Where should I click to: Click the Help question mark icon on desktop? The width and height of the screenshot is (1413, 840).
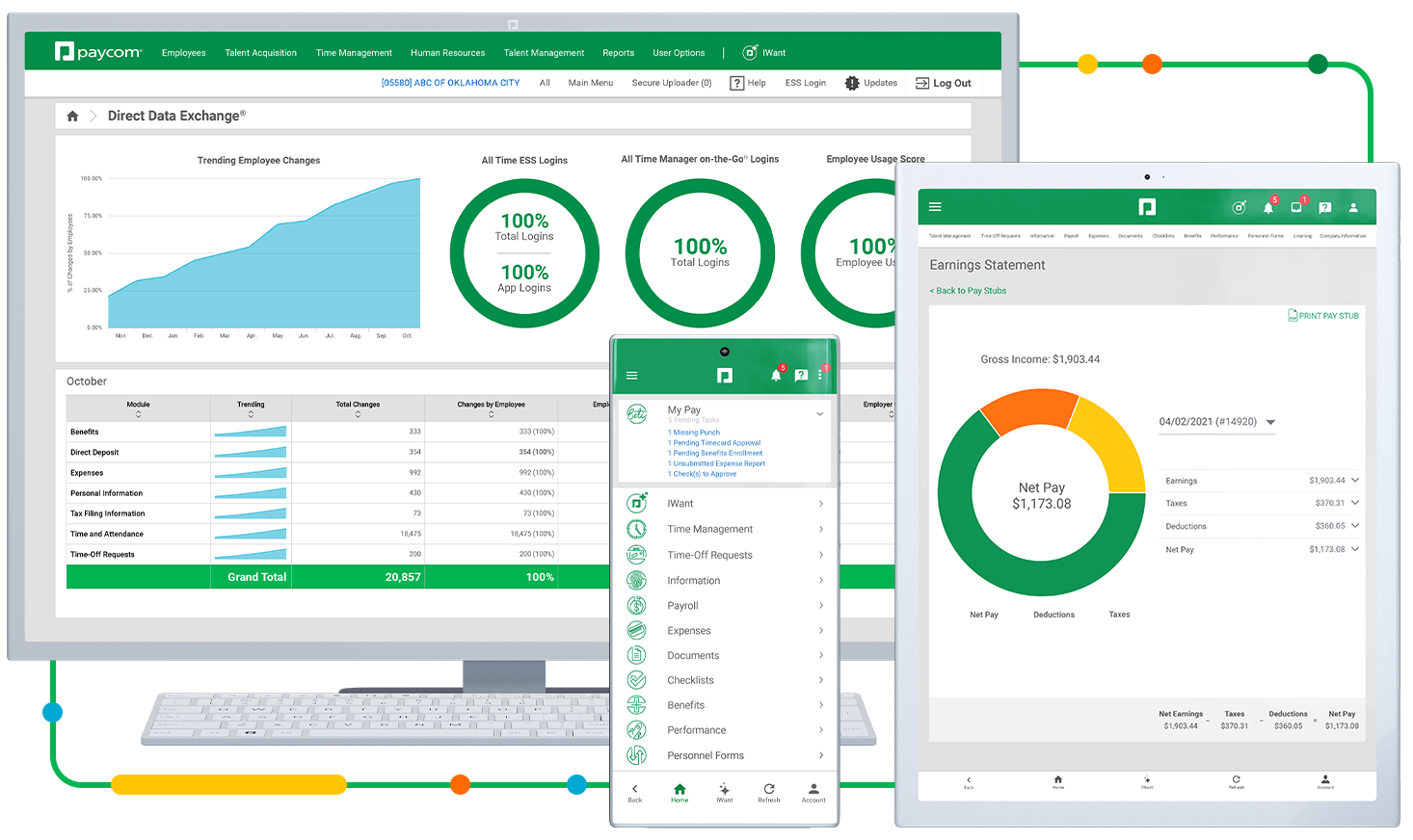pos(737,83)
